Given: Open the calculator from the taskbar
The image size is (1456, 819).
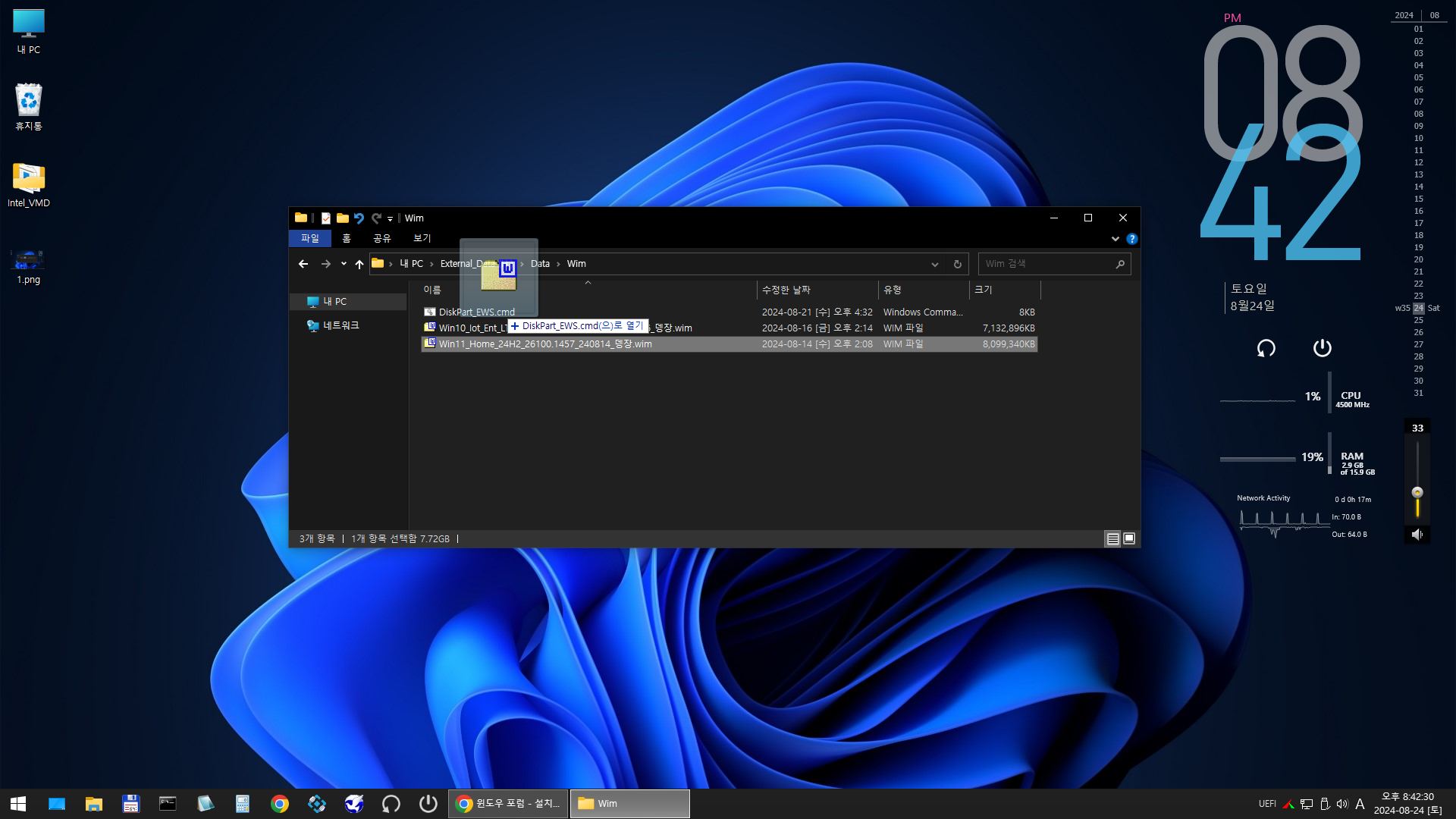Looking at the screenshot, I should click(x=243, y=804).
